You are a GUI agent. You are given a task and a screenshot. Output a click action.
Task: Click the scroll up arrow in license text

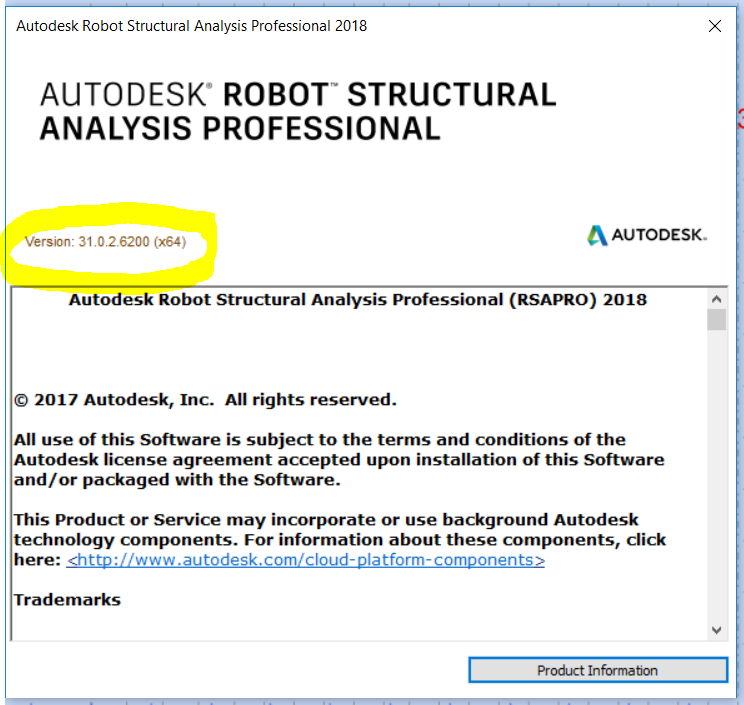716,299
